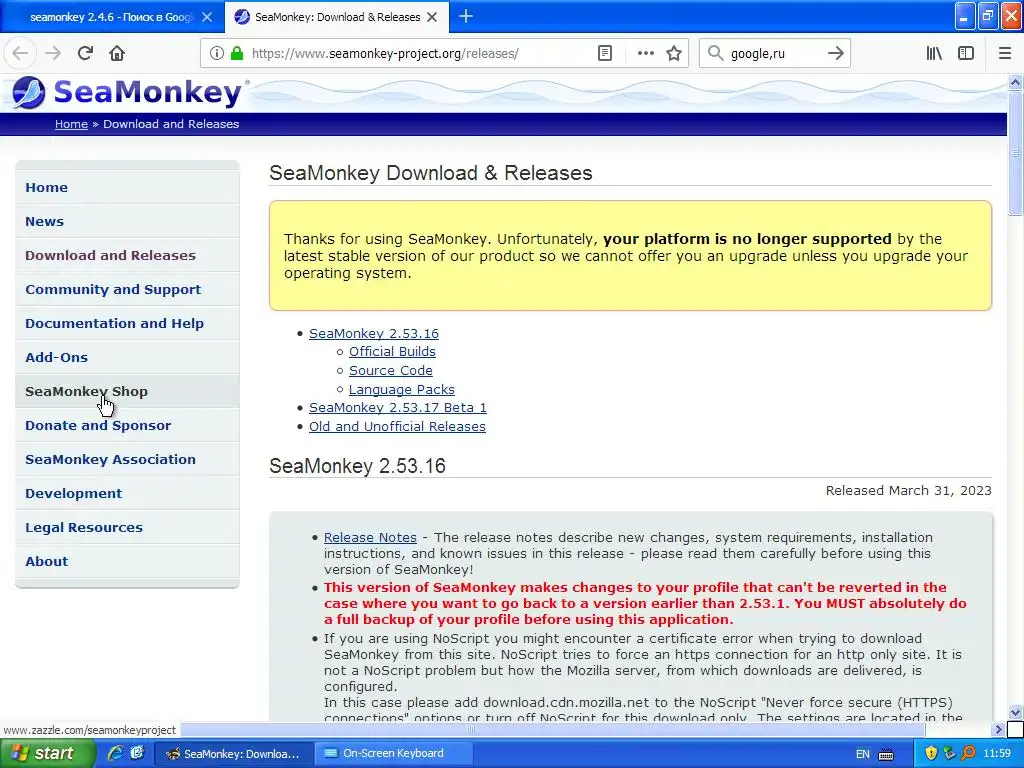Toggle reader view in the address bar
Viewport: 1024px width, 768px height.
point(605,53)
